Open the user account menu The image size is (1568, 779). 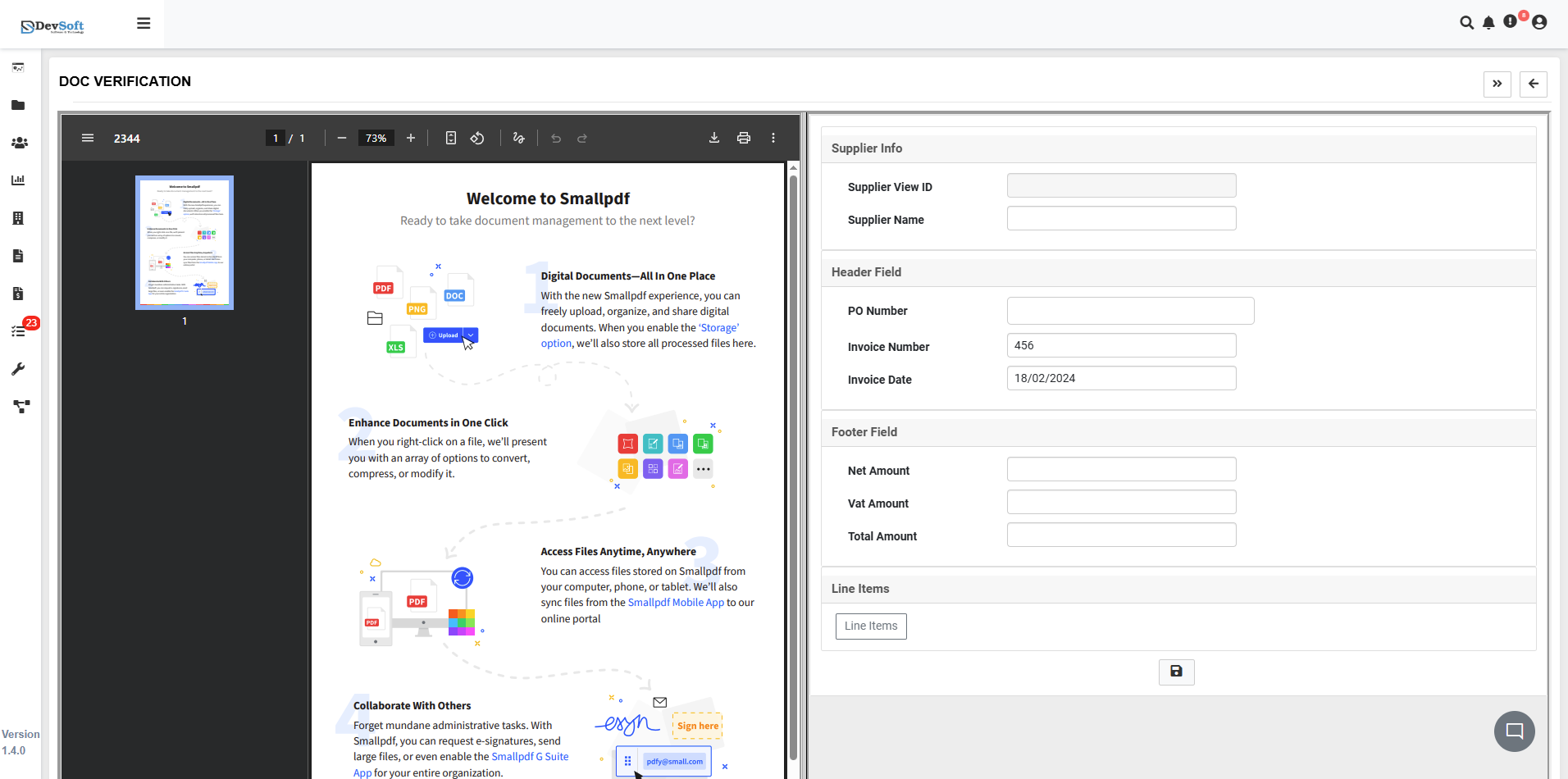pyautogui.click(x=1539, y=23)
